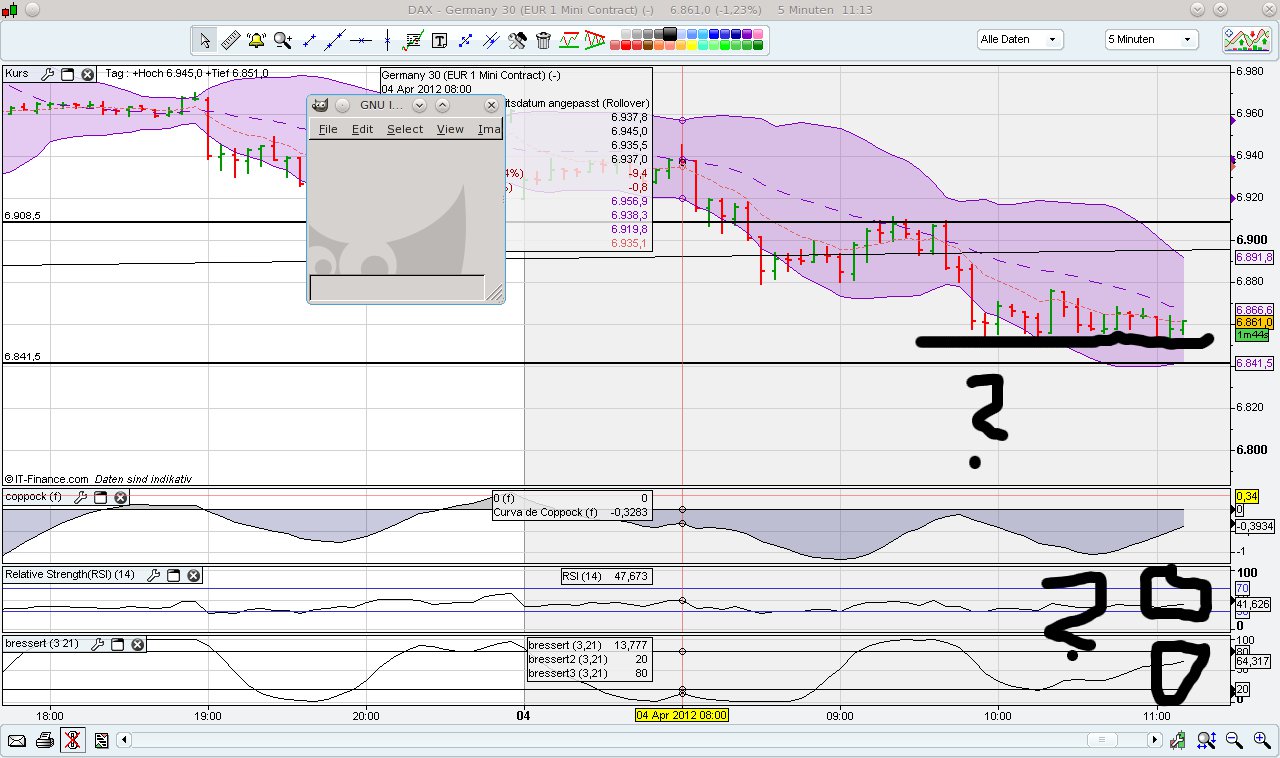Select the '04 Apr 2012 08:00' timeline marker

pos(683,715)
